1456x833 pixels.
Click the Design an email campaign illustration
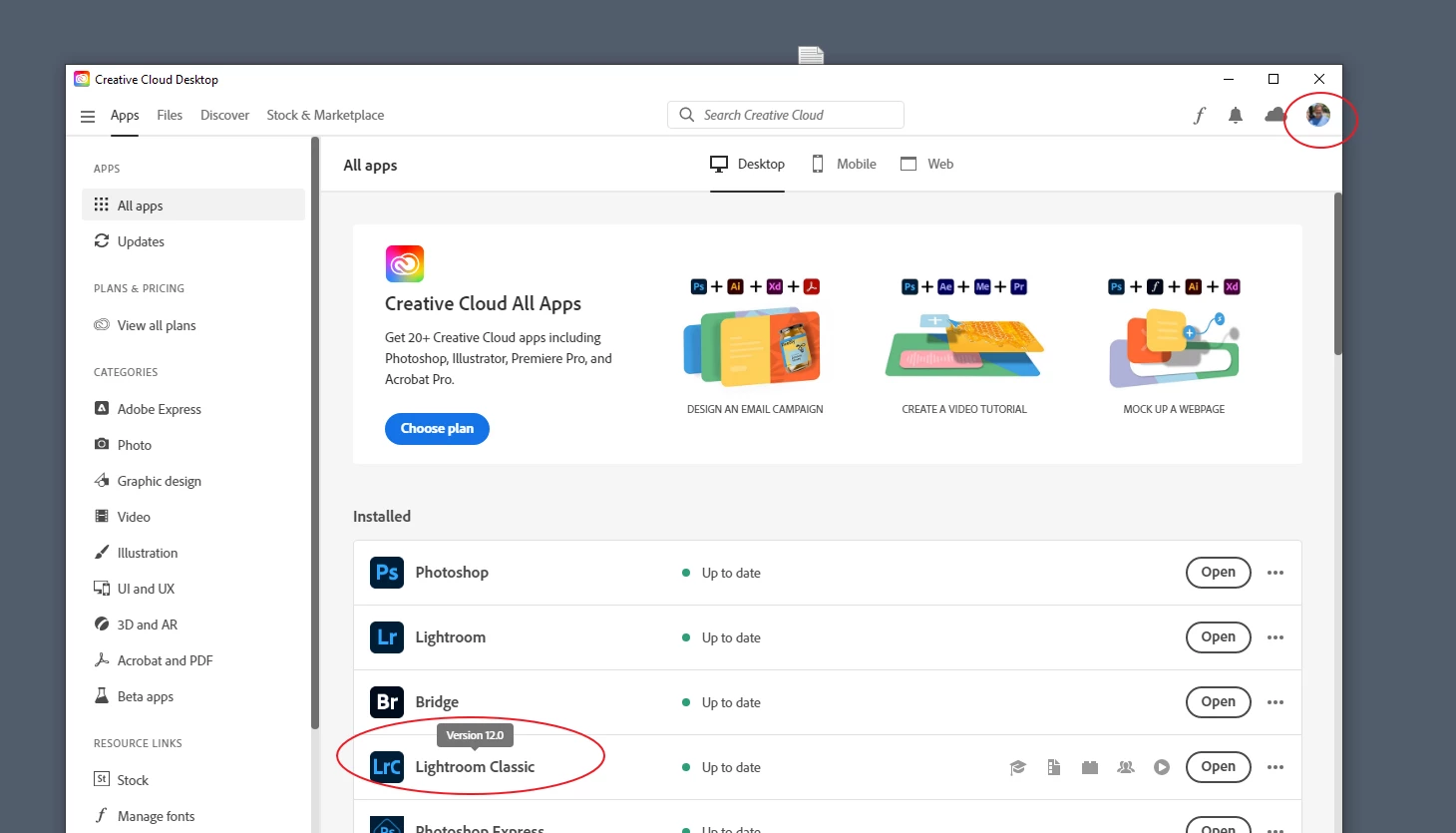[754, 347]
